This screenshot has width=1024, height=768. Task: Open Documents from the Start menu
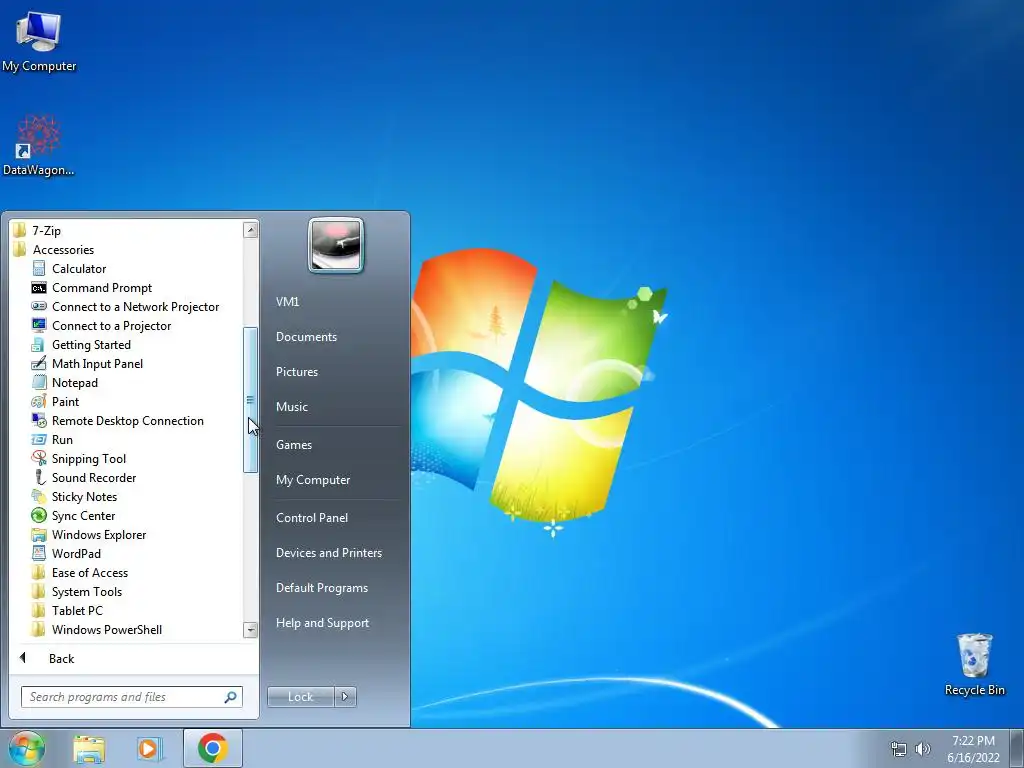(x=306, y=336)
